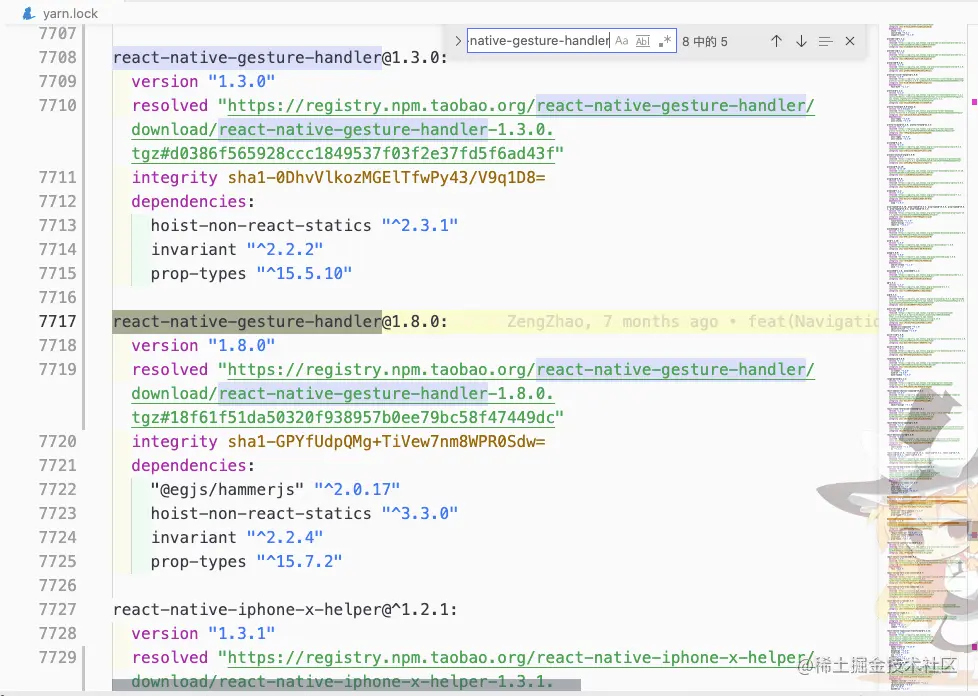Click highlighted react-native-gesture-handler@1.8.0 heading

(280, 321)
